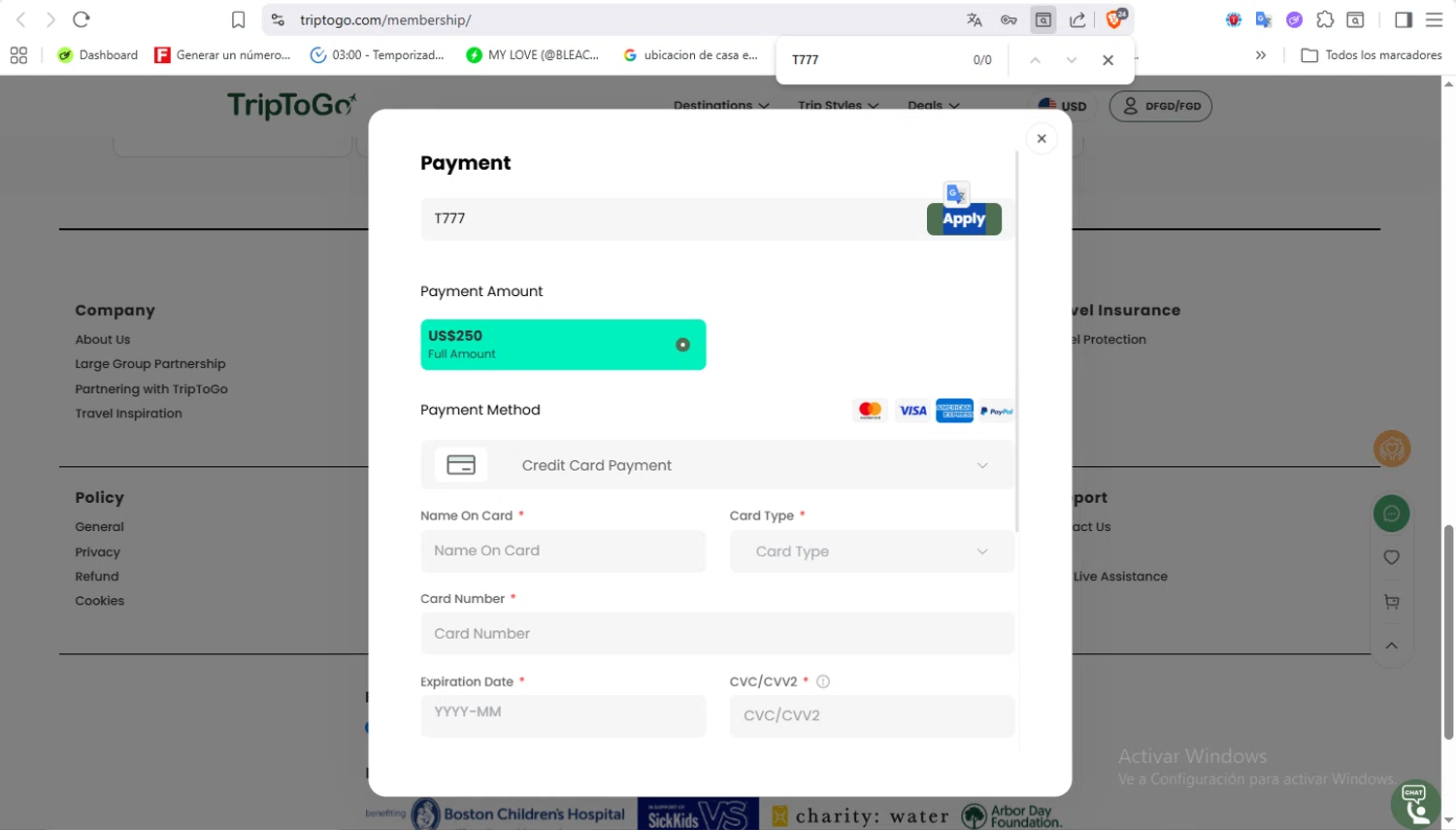Go to previous find result arrow
Image resolution: width=1456 pixels, height=830 pixels.
tap(1035, 60)
